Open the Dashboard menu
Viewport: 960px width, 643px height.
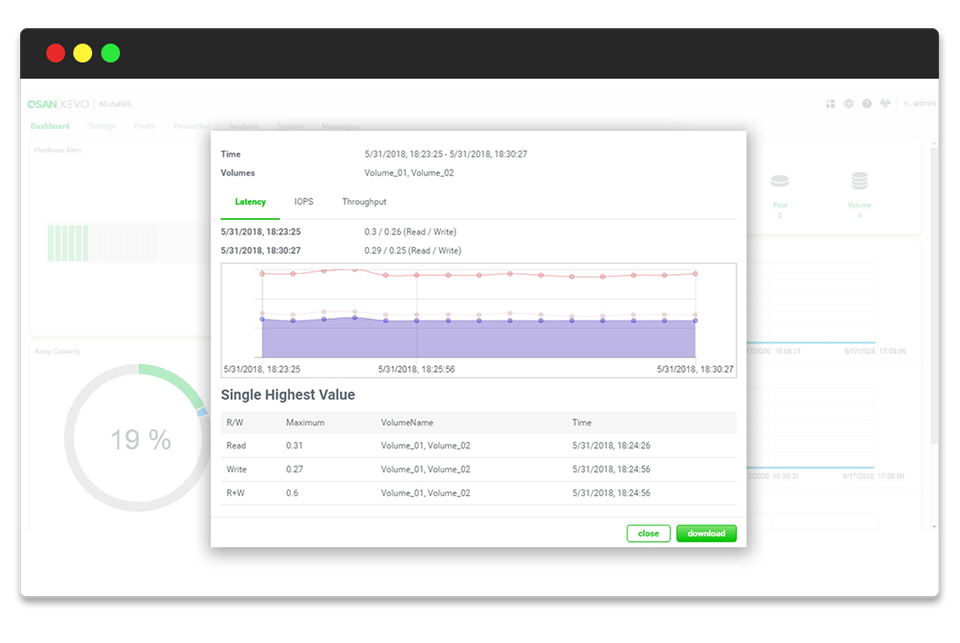pyautogui.click(x=50, y=126)
